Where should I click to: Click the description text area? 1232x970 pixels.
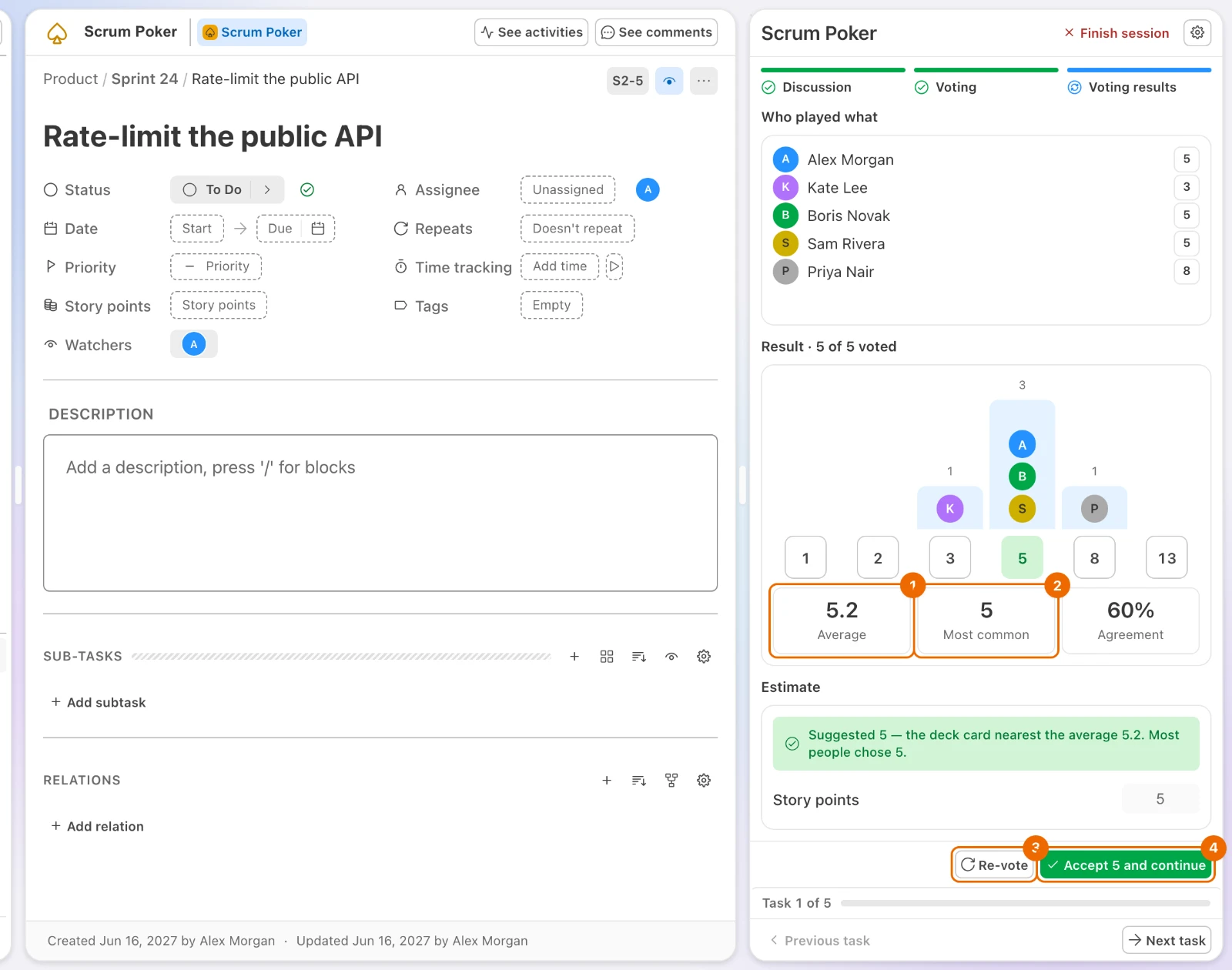pyautogui.click(x=380, y=513)
